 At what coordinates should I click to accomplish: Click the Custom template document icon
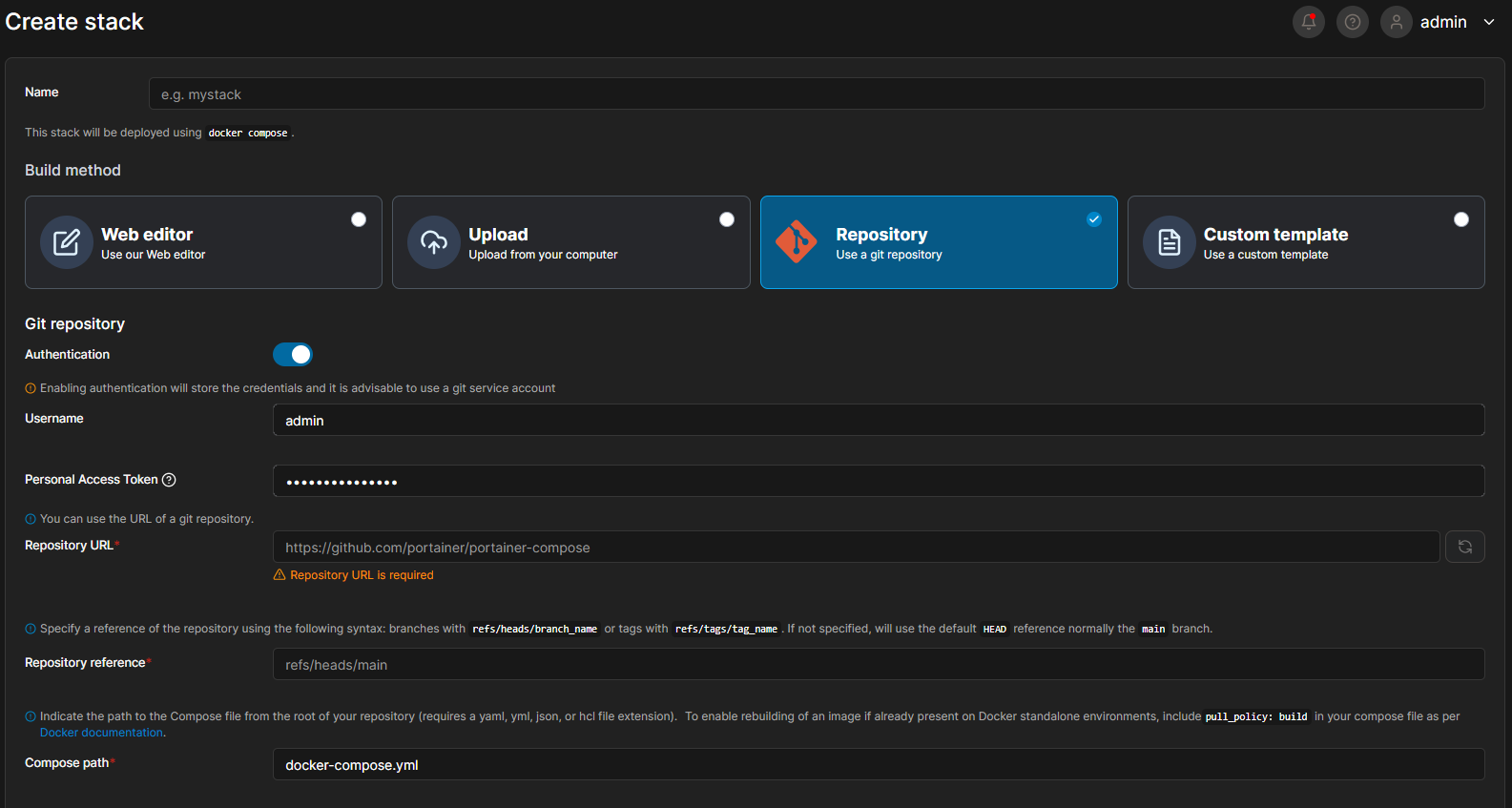click(1169, 242)
